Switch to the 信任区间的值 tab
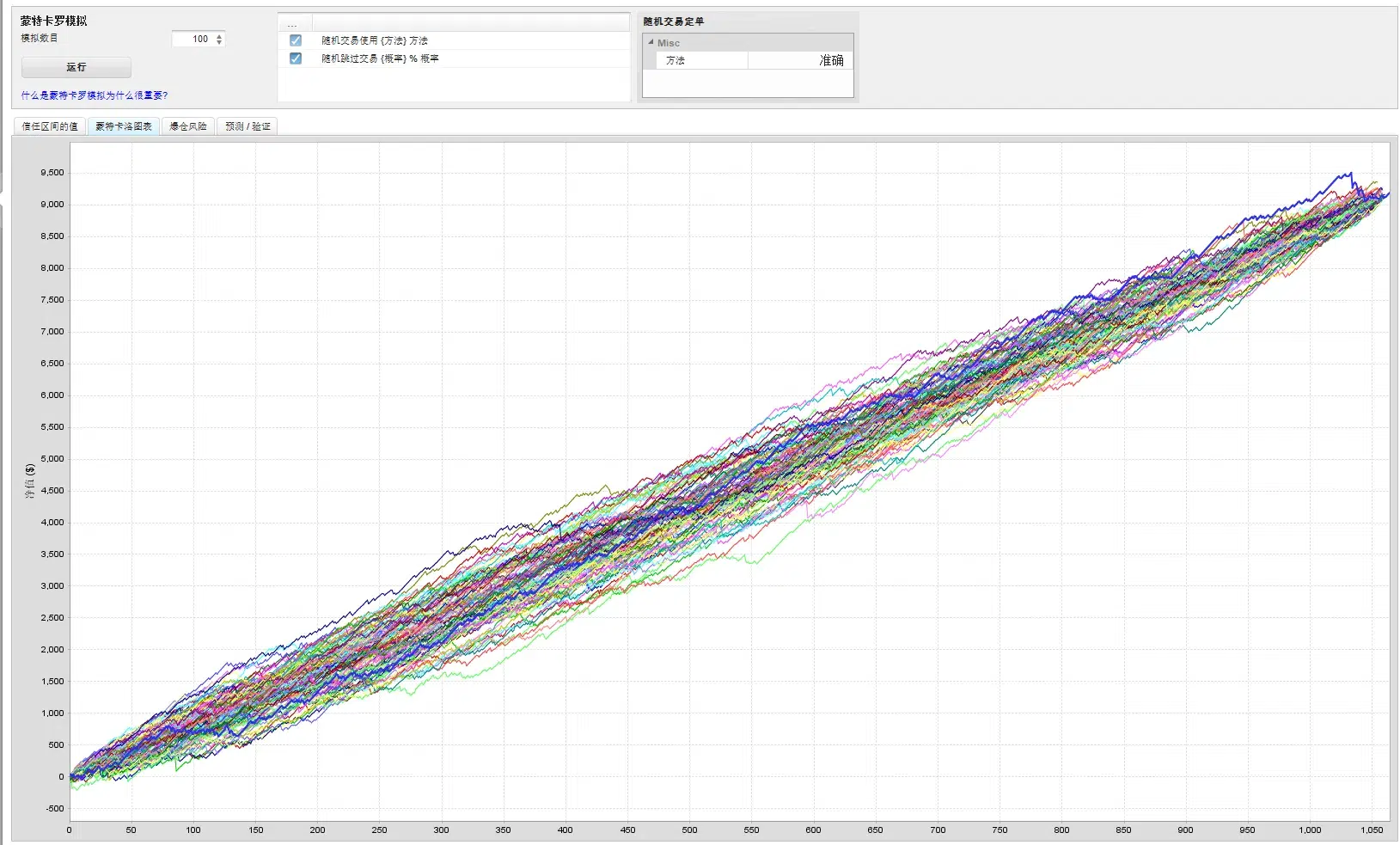 [50, 126]
